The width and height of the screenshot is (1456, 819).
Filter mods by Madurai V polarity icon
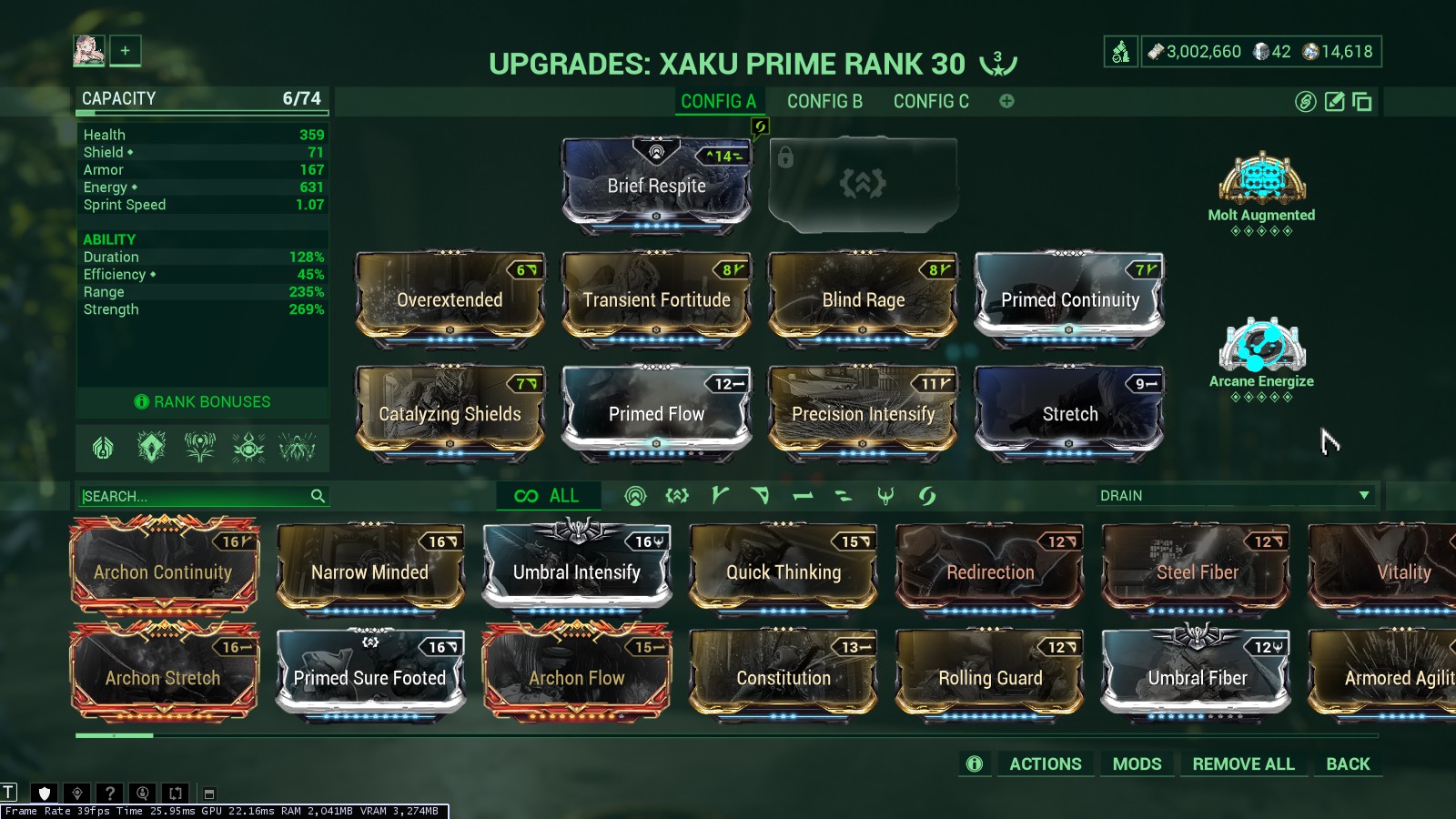click(720, 496)
